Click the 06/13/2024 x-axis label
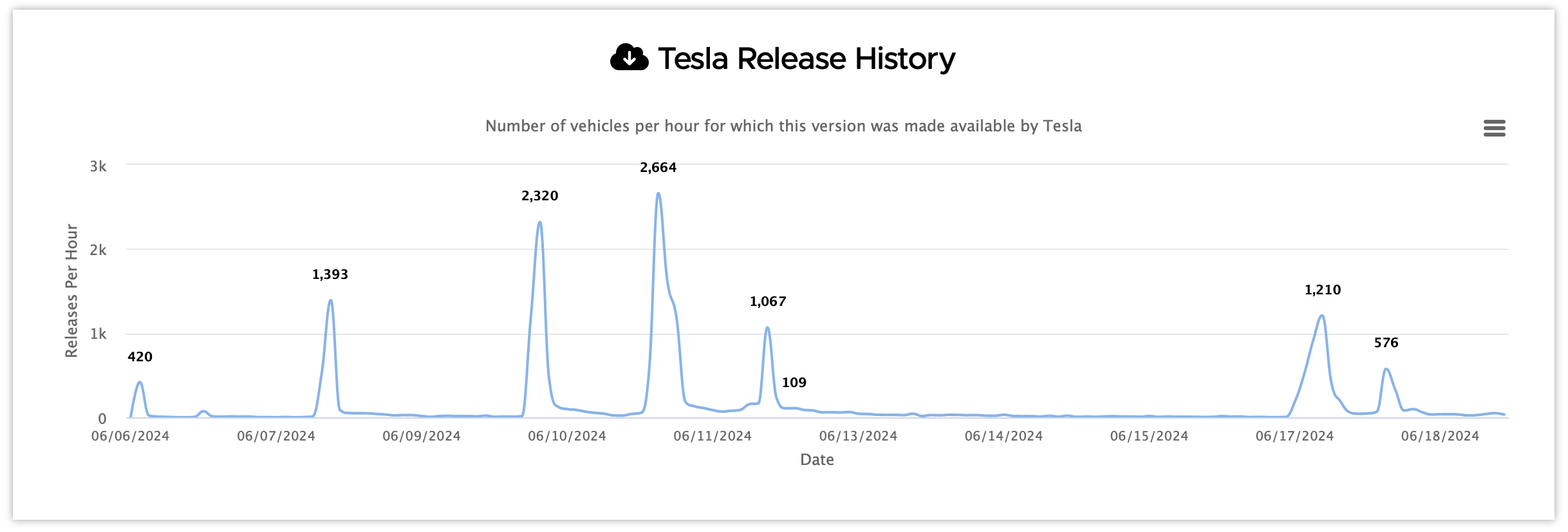The image size is (1568, 532). [858, 436]
